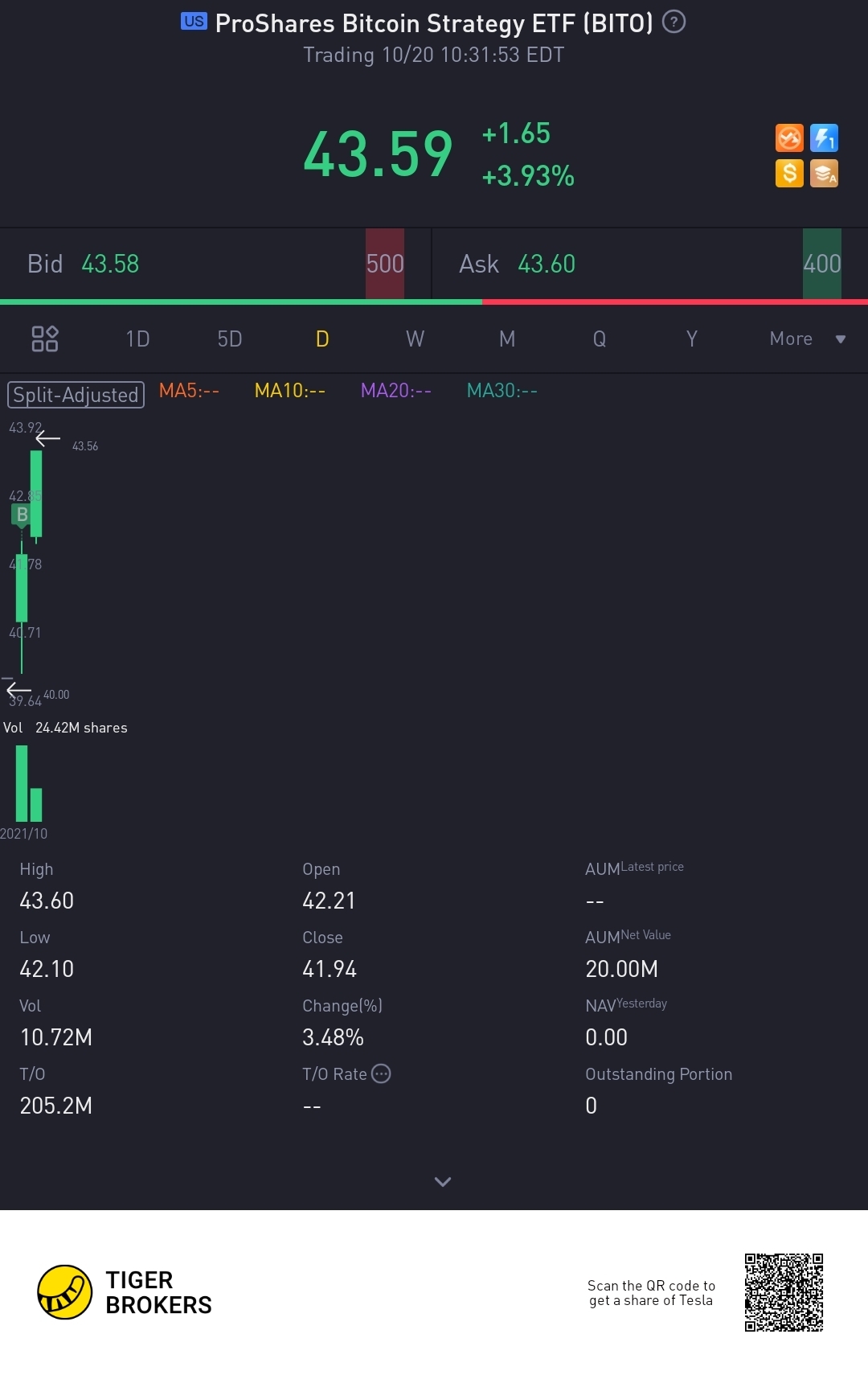
Task: Tap the orange chart badge icon
Action: click(x=789, y=138)
